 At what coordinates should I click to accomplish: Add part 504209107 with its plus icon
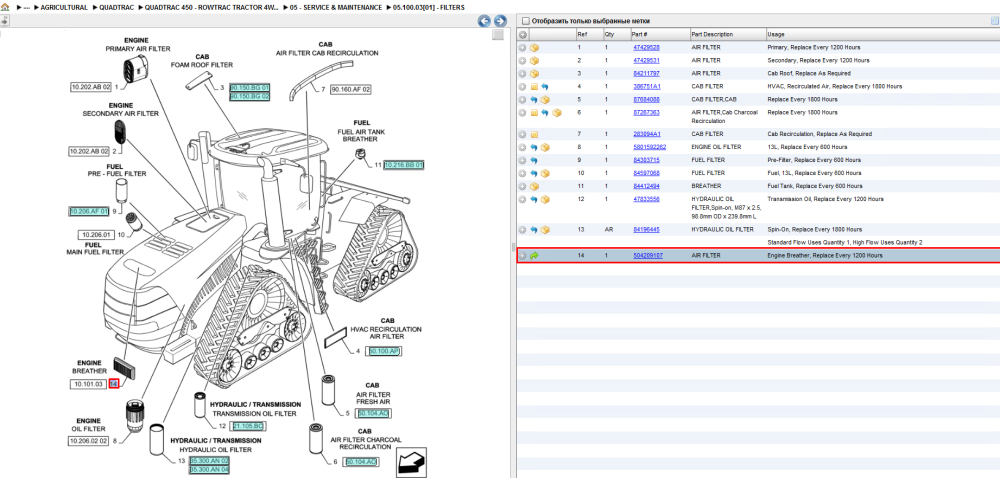[522, 256]
